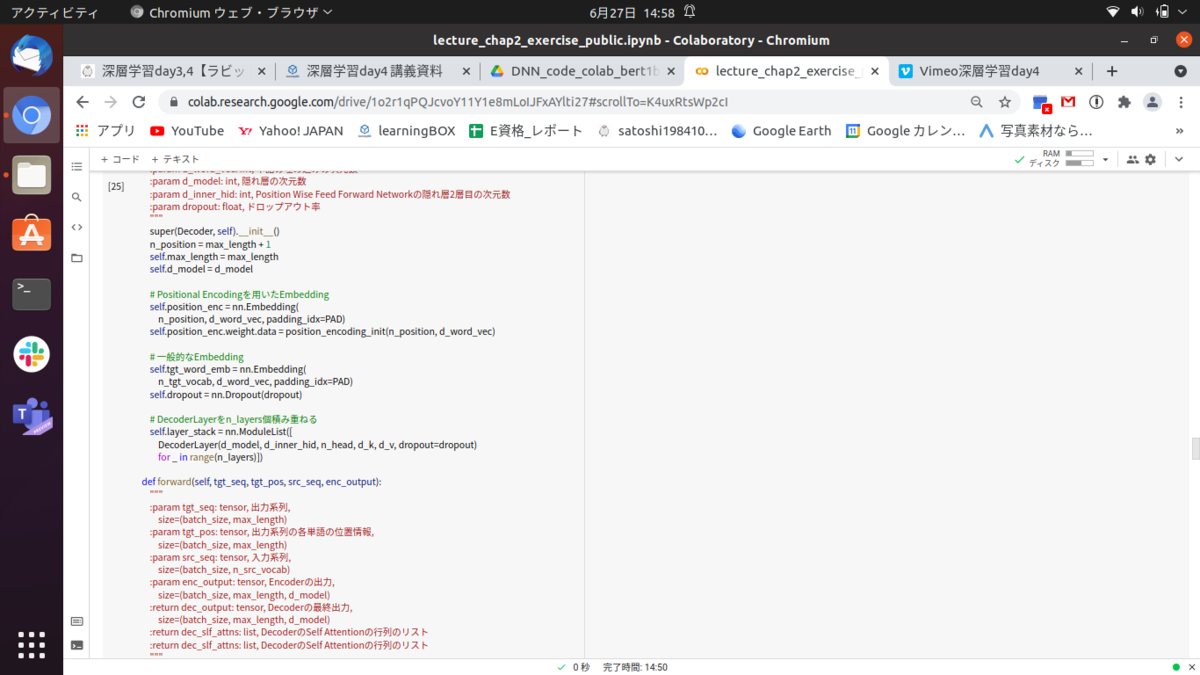Switch to Vimeo深層学習day4 tab
This screenshot has width=1200, height=675.
pyautogui.click(x=980, y=71)
